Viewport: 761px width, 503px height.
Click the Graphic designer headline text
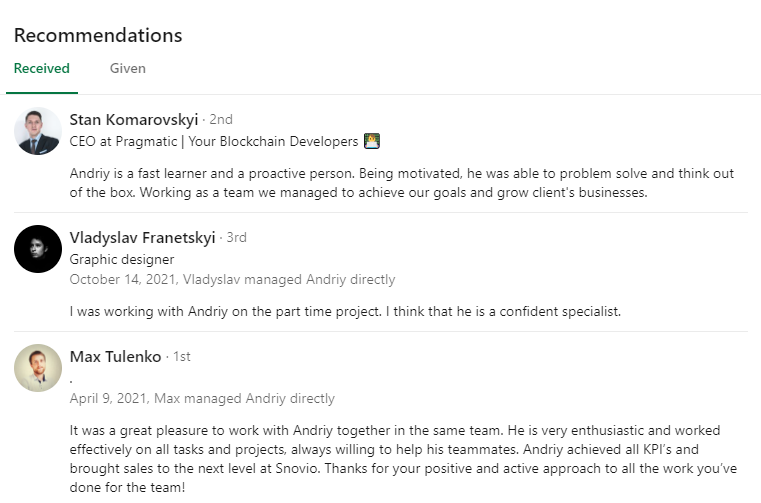click(122, 259)
